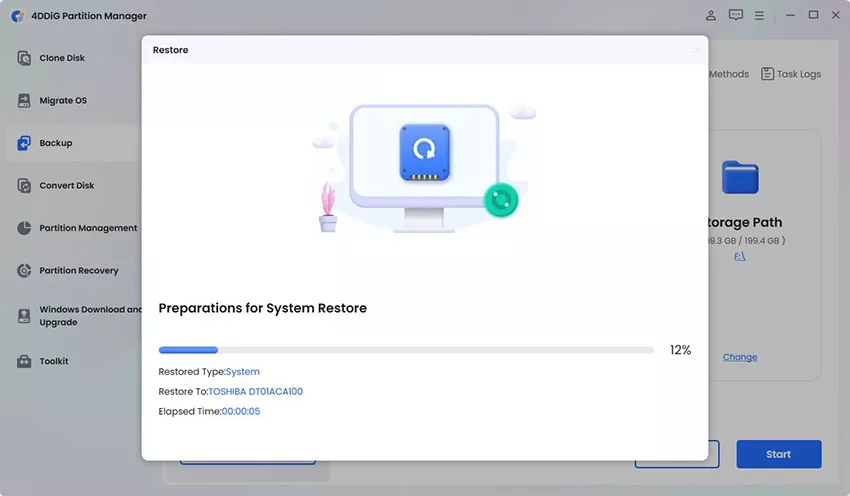Open Partition Recovery menu label

click(x=79, y=270)
